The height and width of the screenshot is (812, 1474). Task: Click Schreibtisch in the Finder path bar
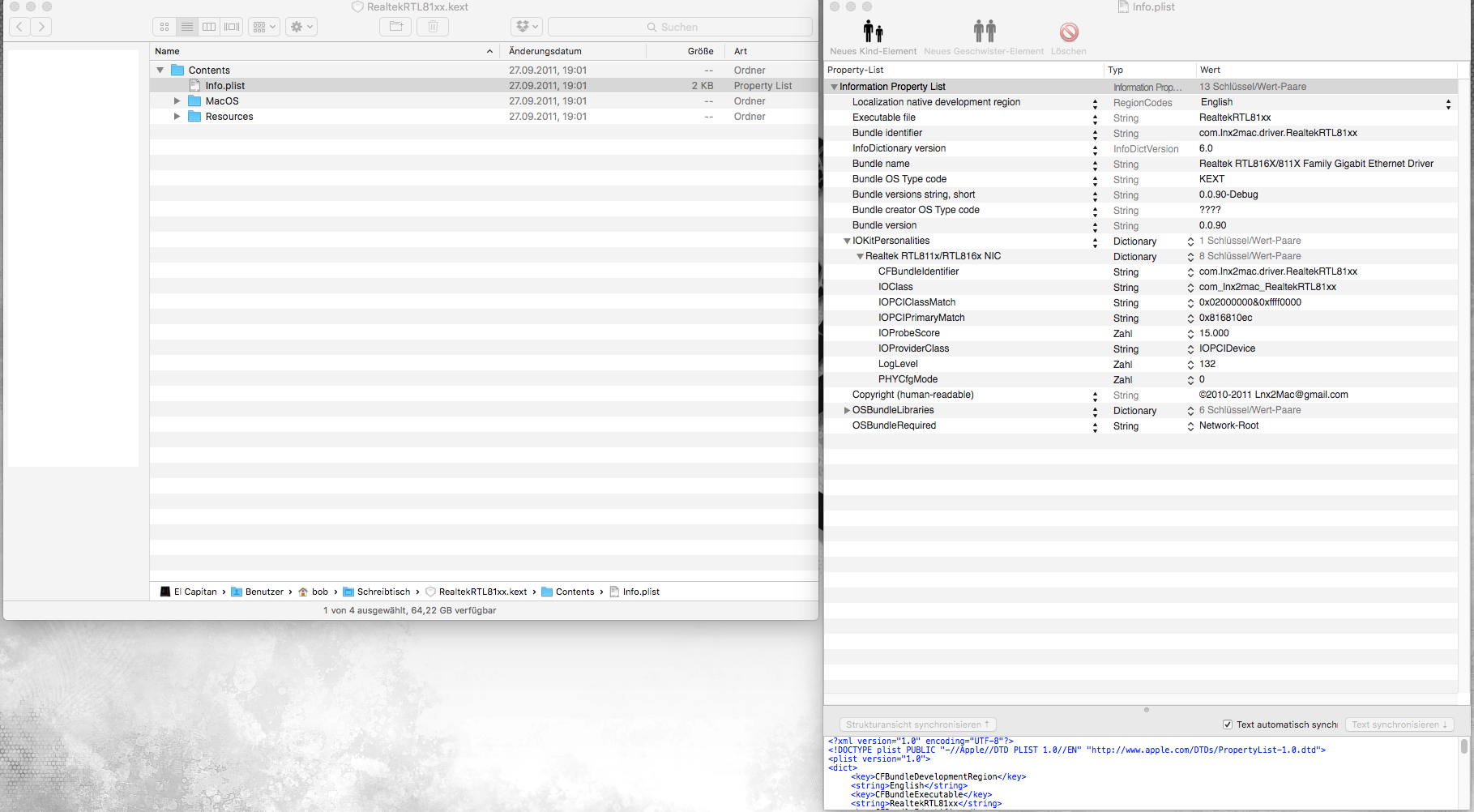[377, 592]
